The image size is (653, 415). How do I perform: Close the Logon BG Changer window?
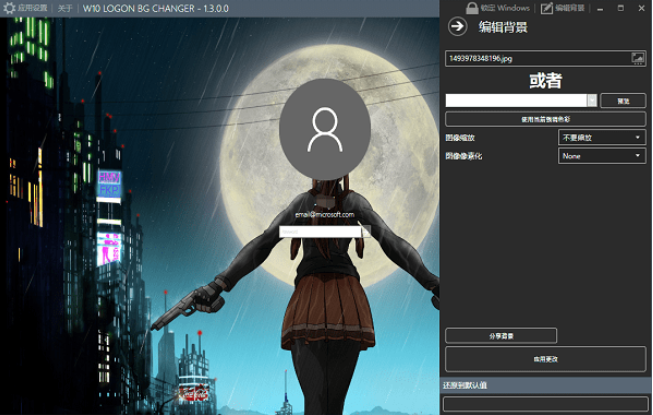(x=641, y=8)
